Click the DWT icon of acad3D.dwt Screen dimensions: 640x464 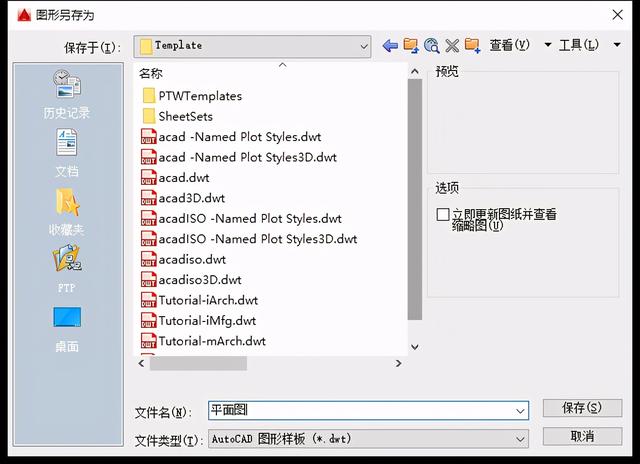point(149,198)
